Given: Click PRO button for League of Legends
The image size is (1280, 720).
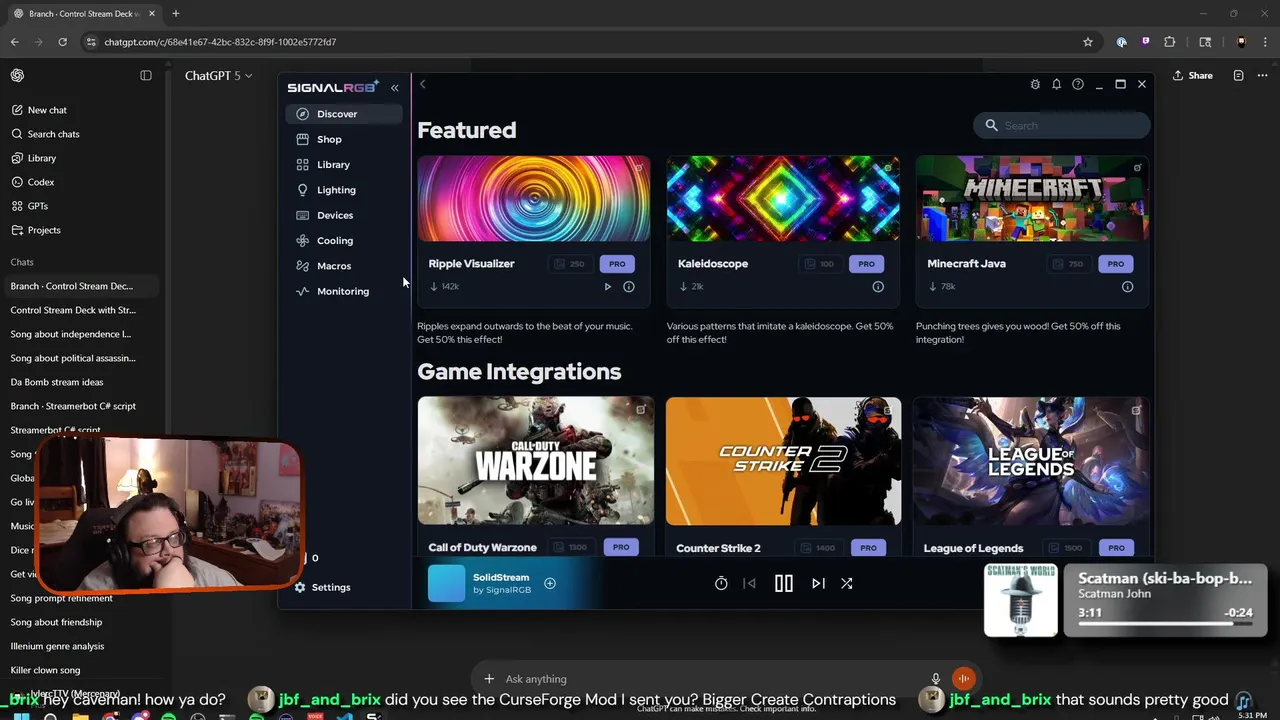Looking at the screenshot, I should click(x=1116, y=548).
